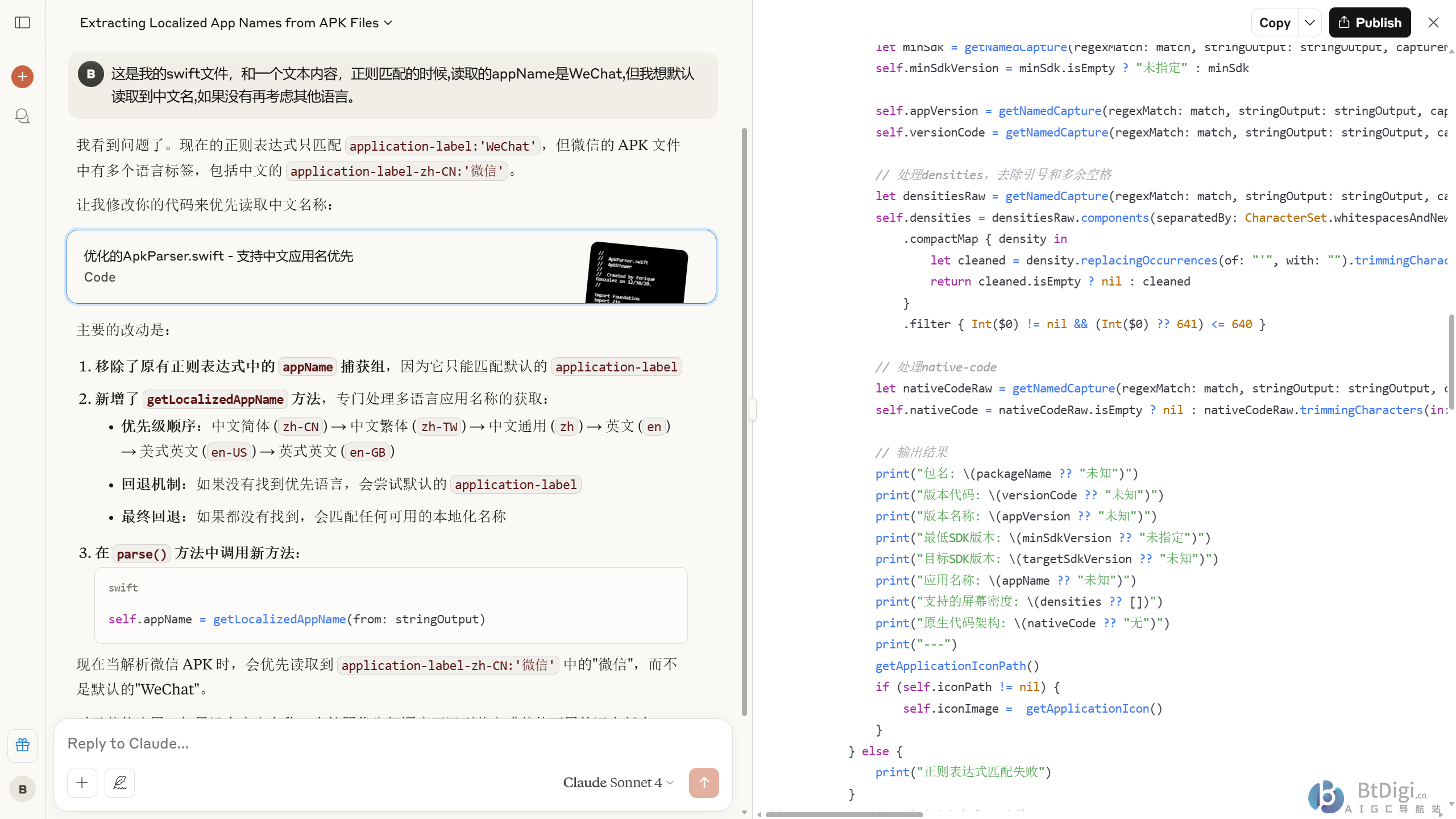Click the ApkParser code thumbnail preview
1456x819 pixels.
(636, 273)
